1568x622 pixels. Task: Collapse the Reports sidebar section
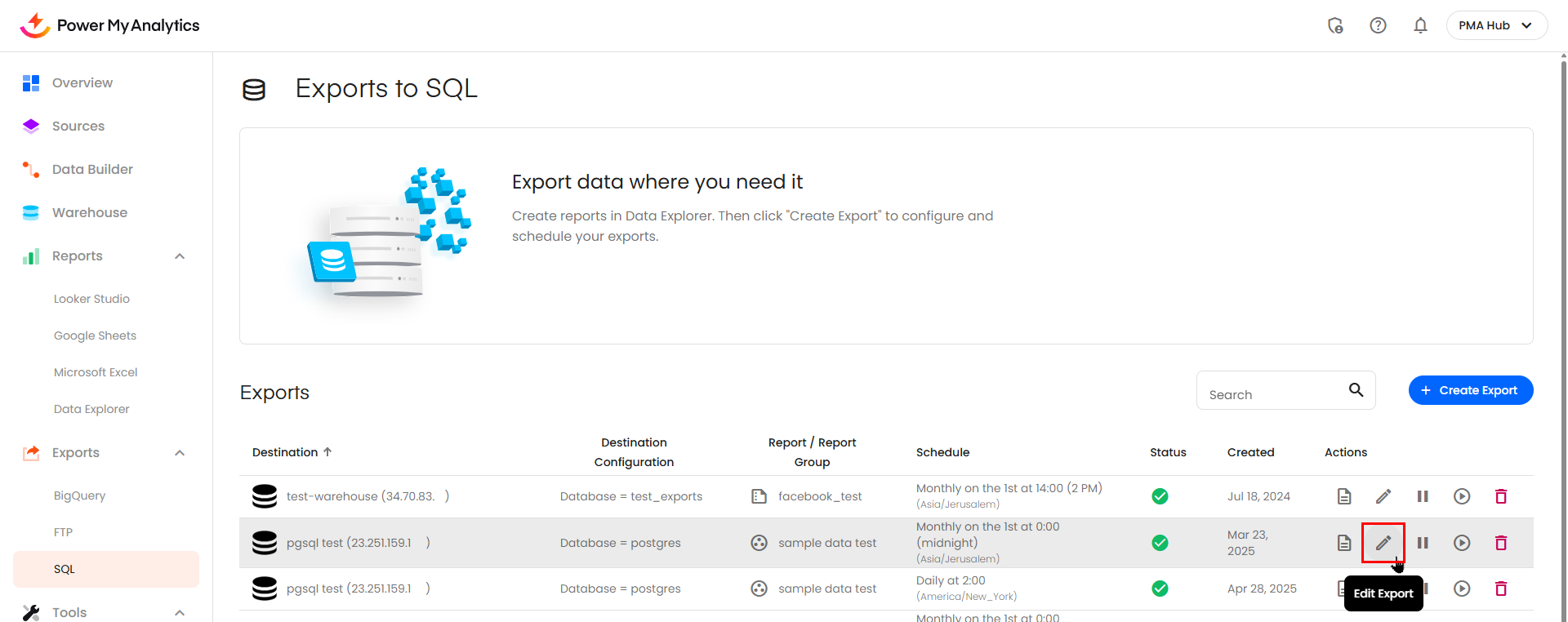click(x=180, y=256)
